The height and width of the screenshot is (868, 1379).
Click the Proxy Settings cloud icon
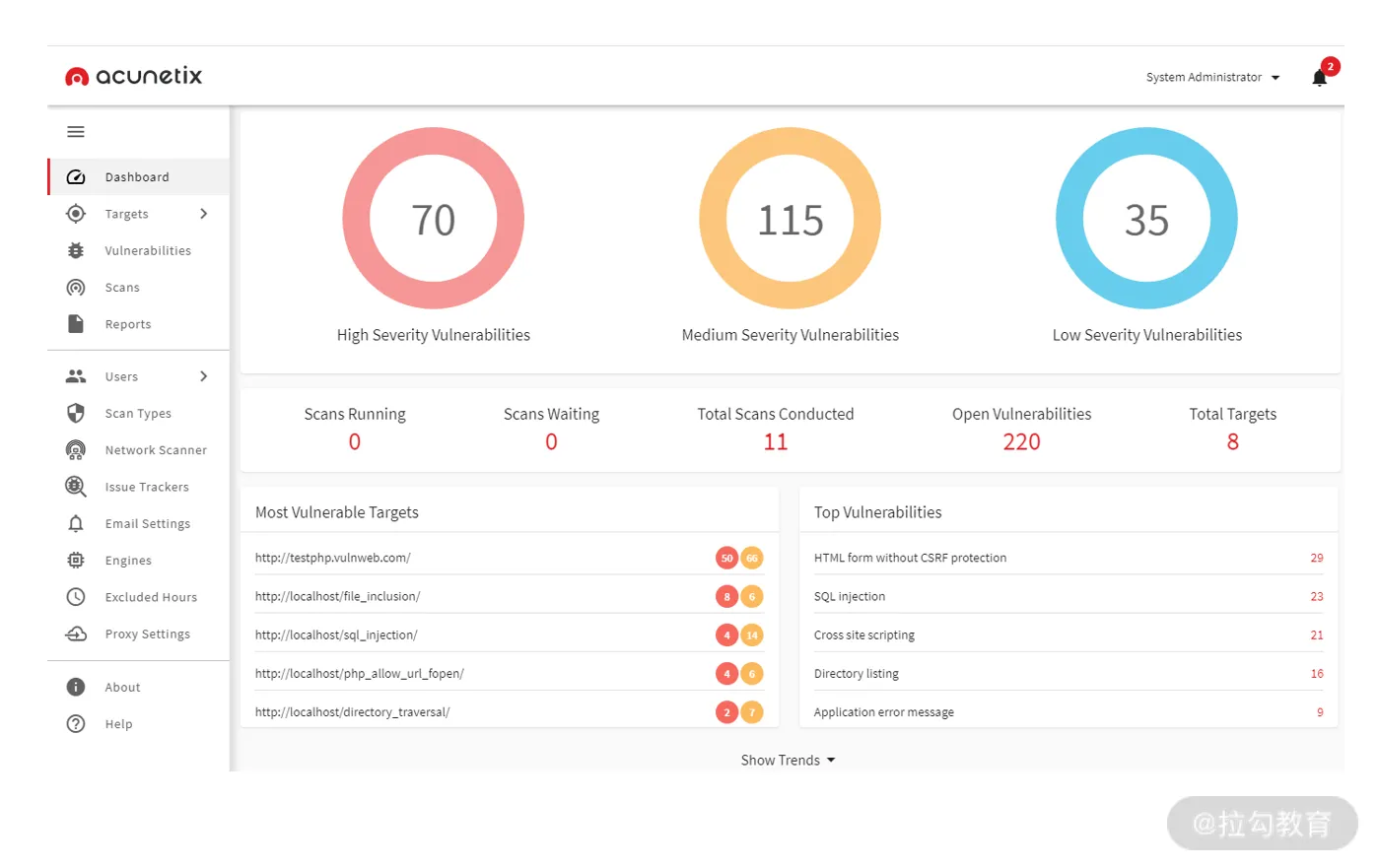pos(76,634)
